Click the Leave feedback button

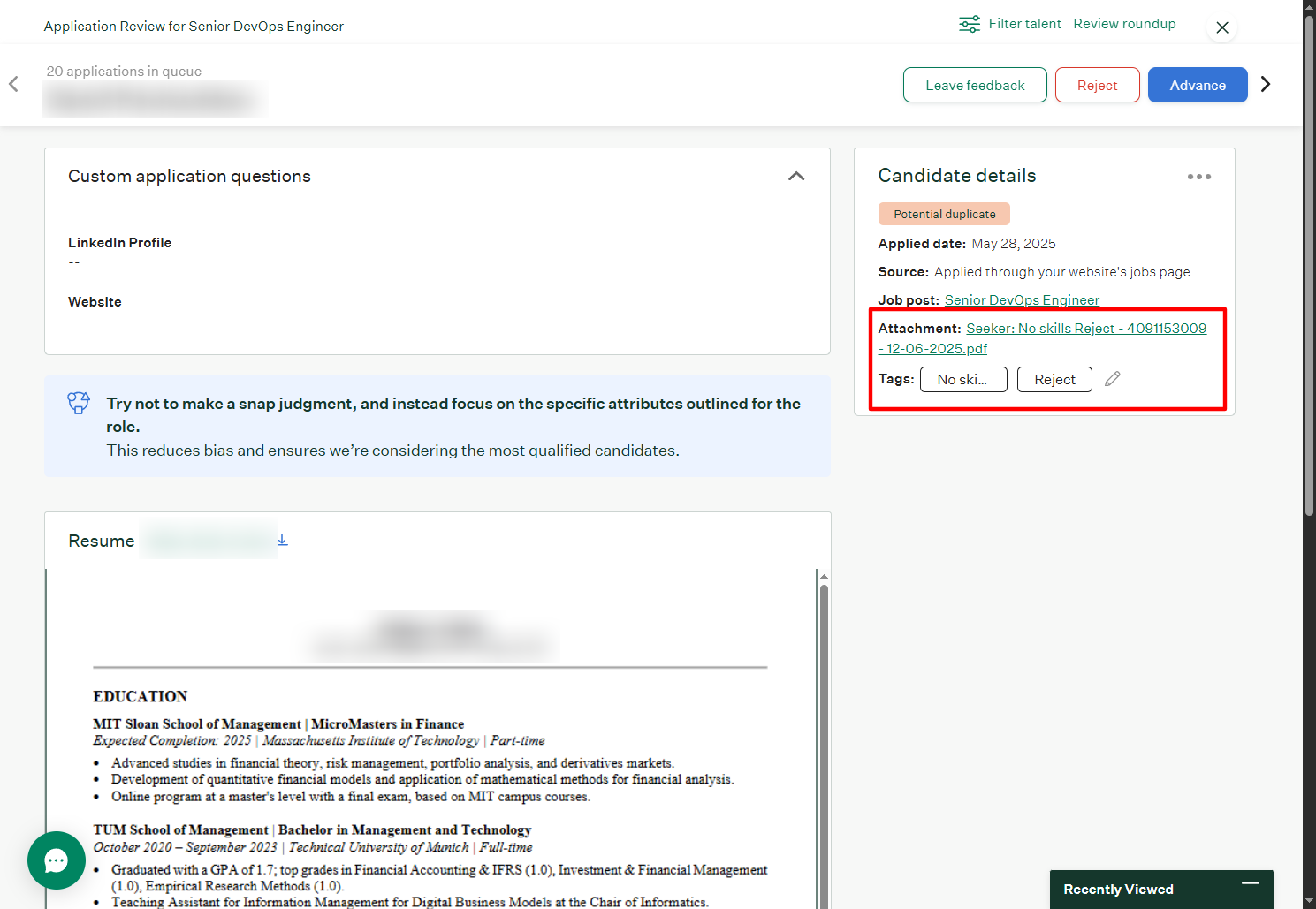[x=975, y=85]
